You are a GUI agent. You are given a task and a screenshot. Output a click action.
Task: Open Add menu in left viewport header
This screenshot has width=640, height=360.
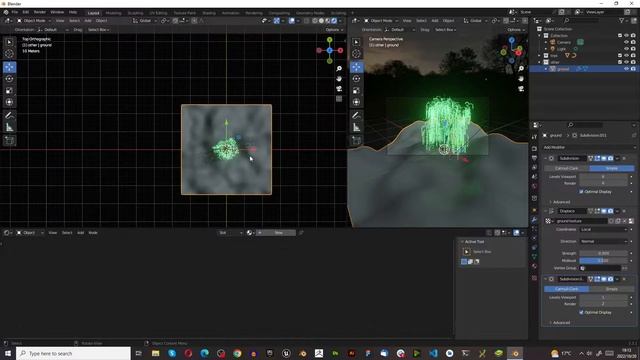(88, 20)
